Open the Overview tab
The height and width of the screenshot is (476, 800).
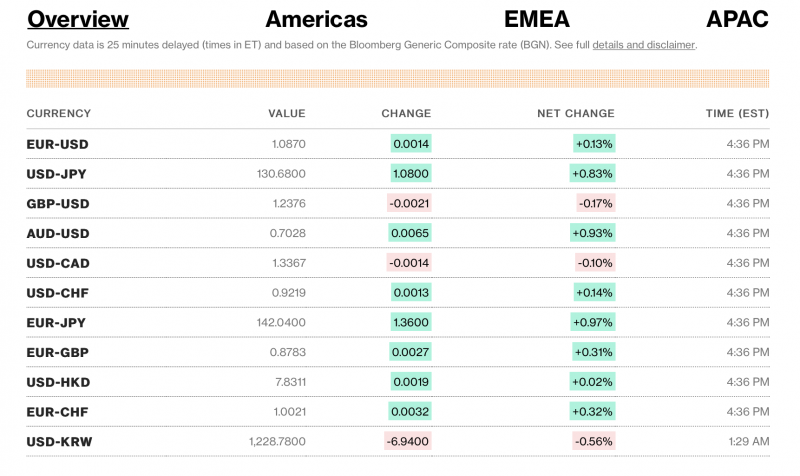click(x=78, y=19)
